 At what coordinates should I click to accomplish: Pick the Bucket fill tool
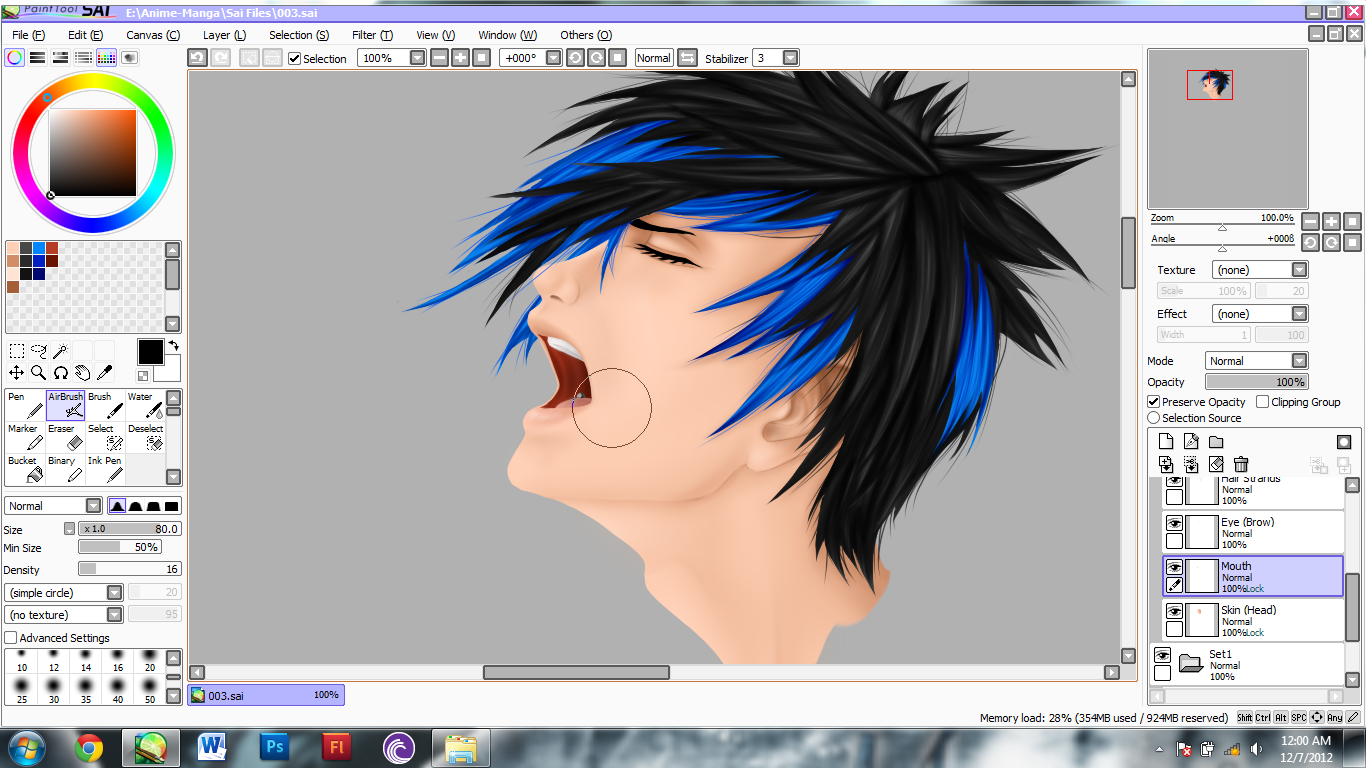[x=25, y=469]
